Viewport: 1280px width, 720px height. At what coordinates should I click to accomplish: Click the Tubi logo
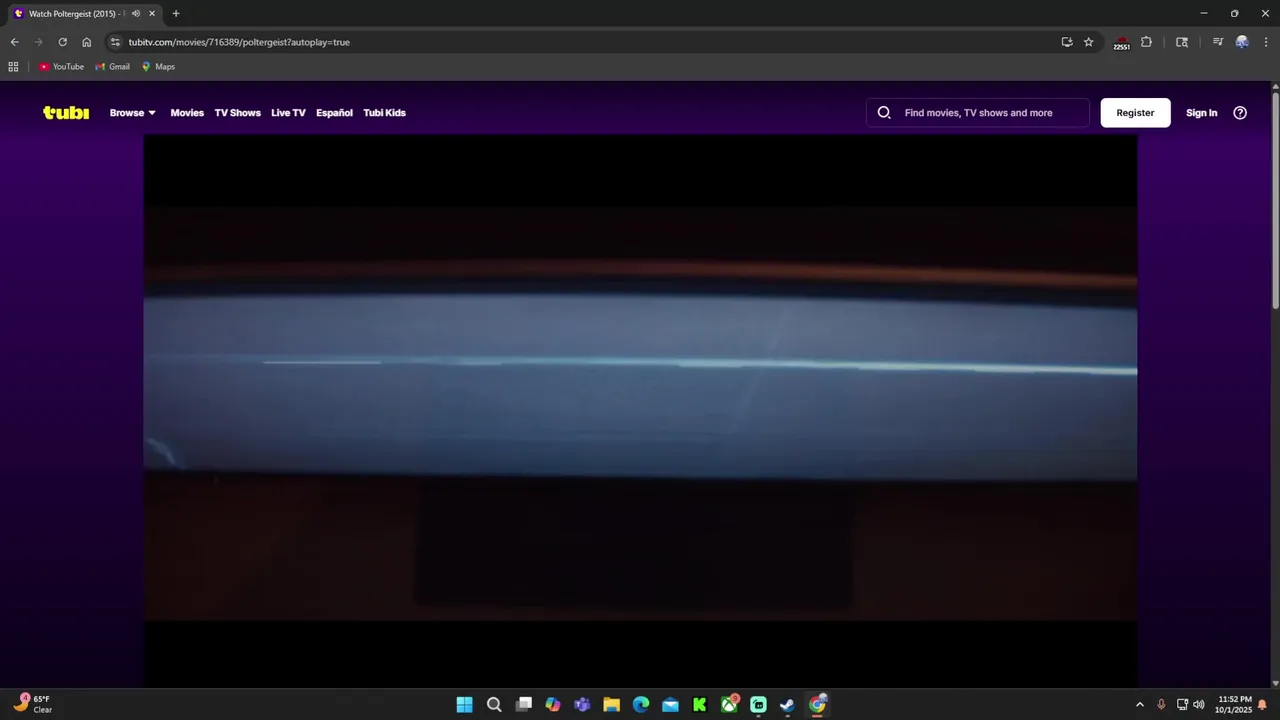coord(66,113)
